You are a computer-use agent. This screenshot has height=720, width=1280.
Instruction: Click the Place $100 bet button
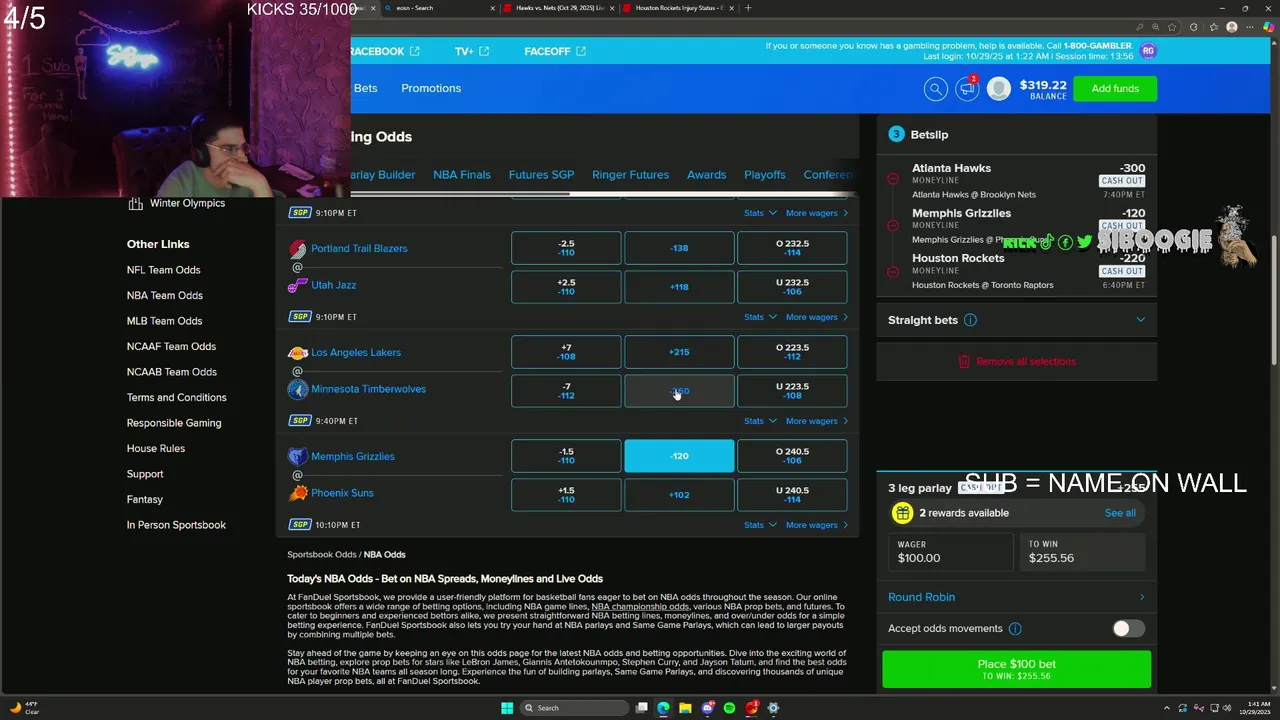(x=1016, y=669)
